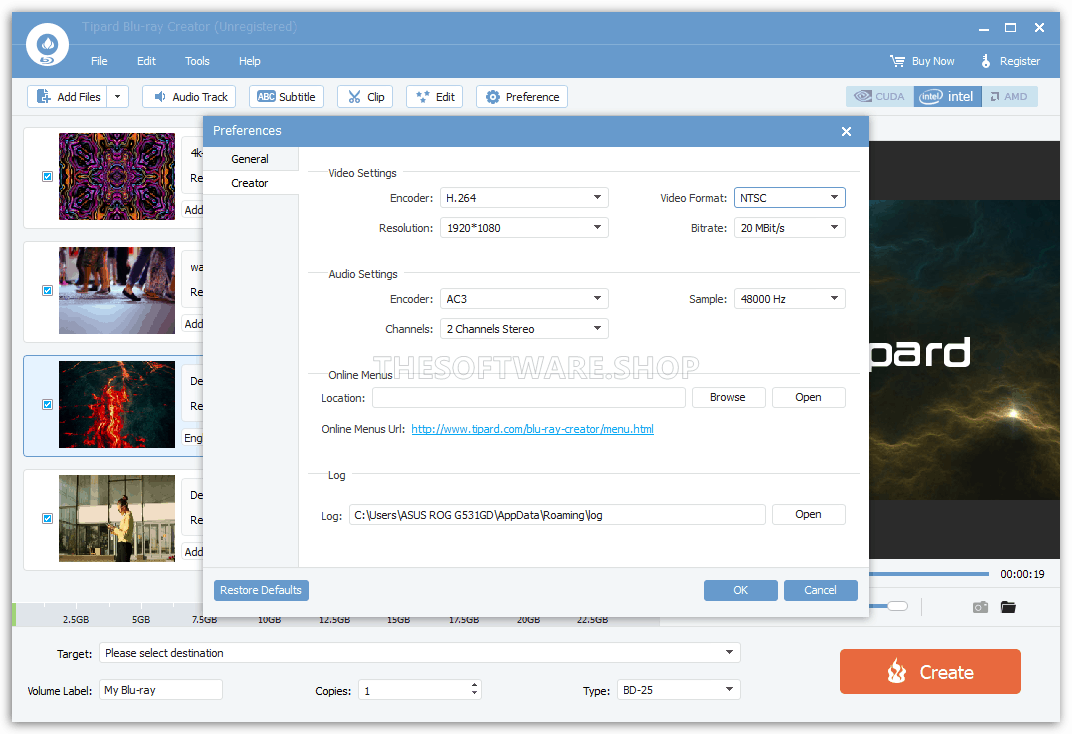Confirm preferences with OK

click(x=740, y=590)
